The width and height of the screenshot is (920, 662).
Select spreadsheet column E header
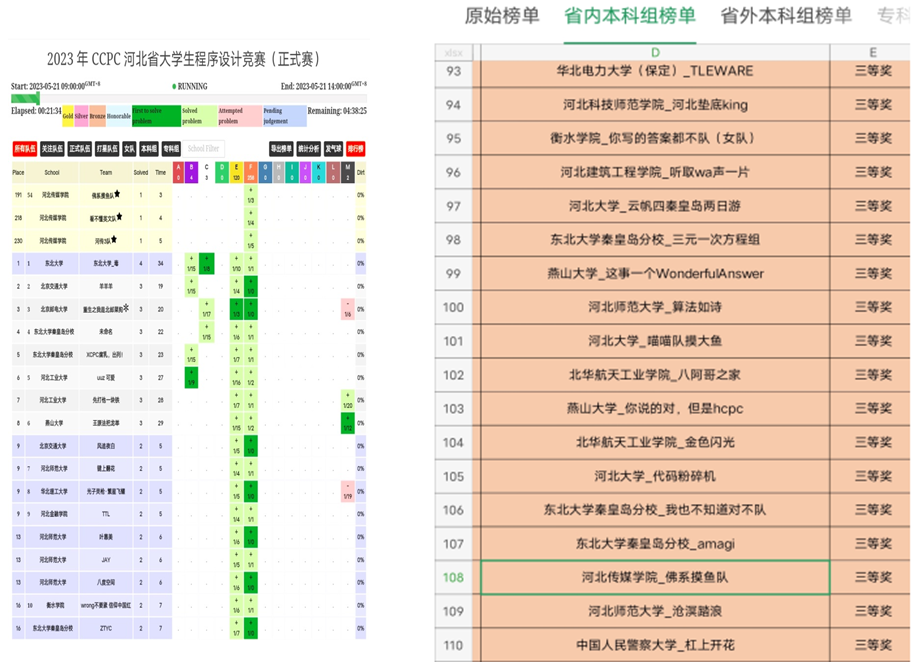tap(871, 52)
